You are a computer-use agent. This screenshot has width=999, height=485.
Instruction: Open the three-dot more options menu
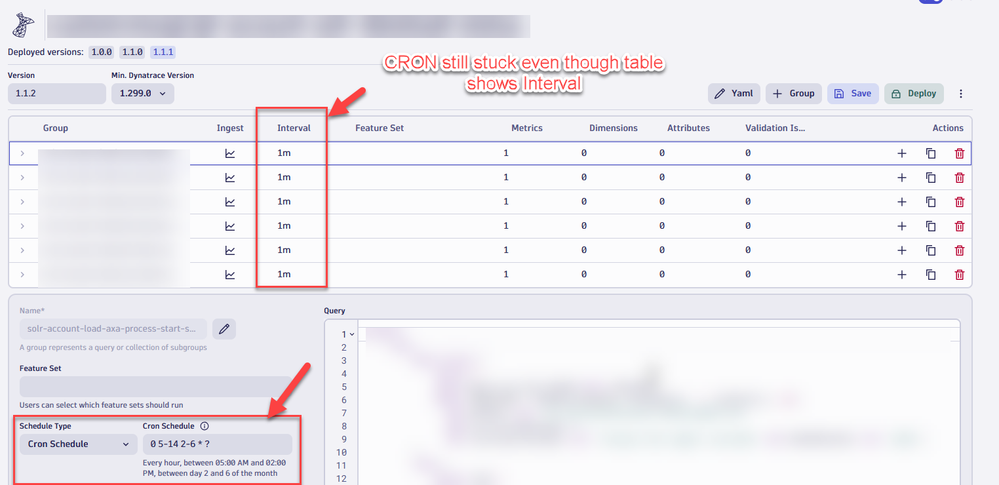click(961, 94)
